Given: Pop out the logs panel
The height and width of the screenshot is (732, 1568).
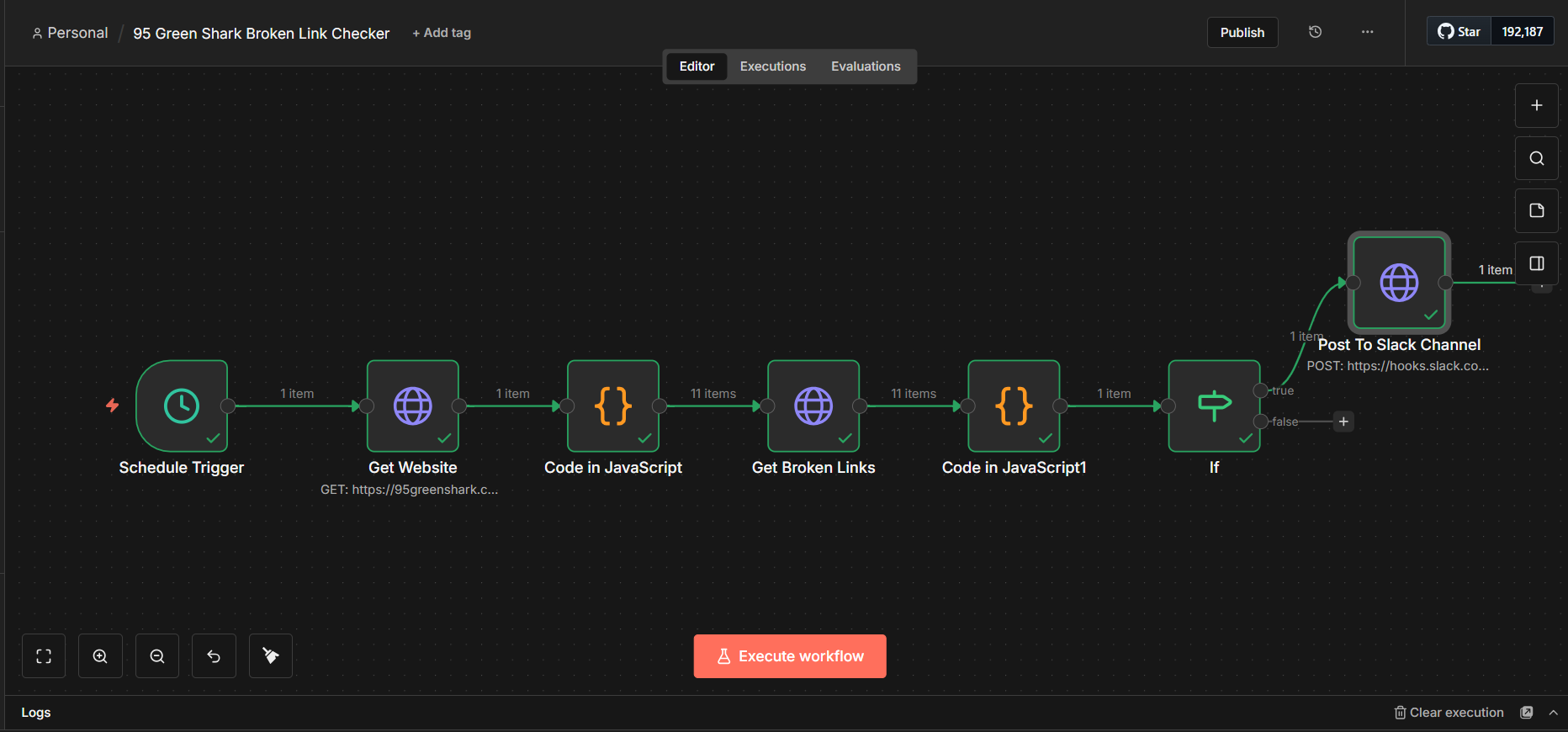Looking at the screenshot, I should coord(1527,713).
